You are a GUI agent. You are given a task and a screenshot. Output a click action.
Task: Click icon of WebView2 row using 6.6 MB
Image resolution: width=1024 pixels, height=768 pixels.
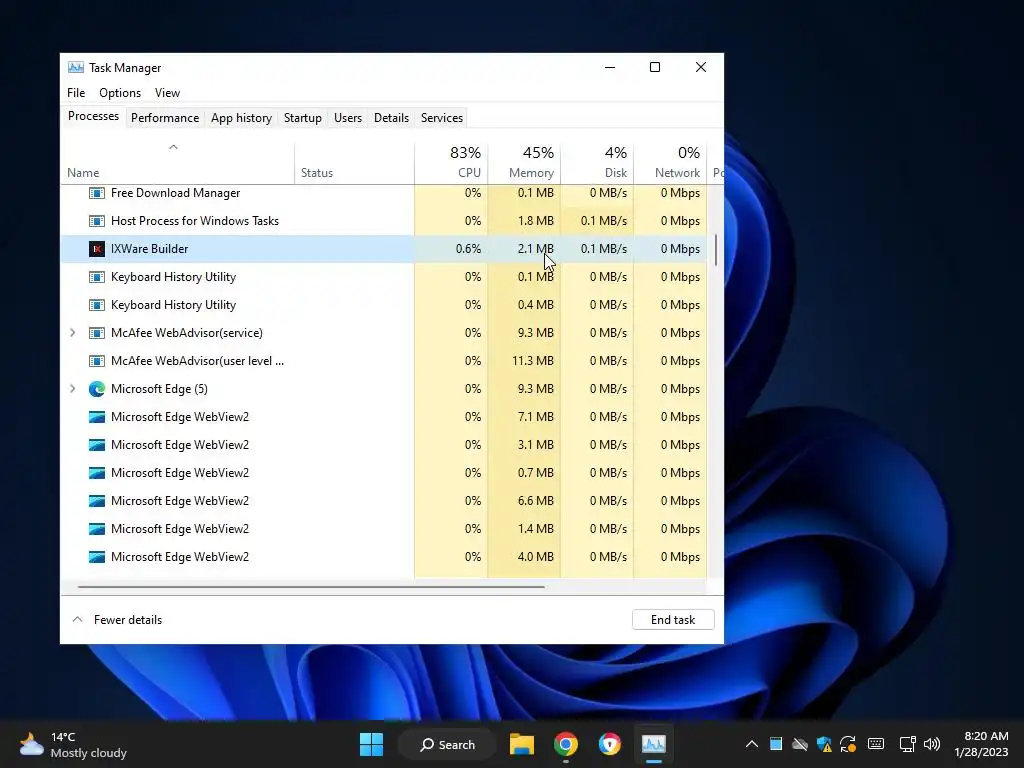[97, 501]
